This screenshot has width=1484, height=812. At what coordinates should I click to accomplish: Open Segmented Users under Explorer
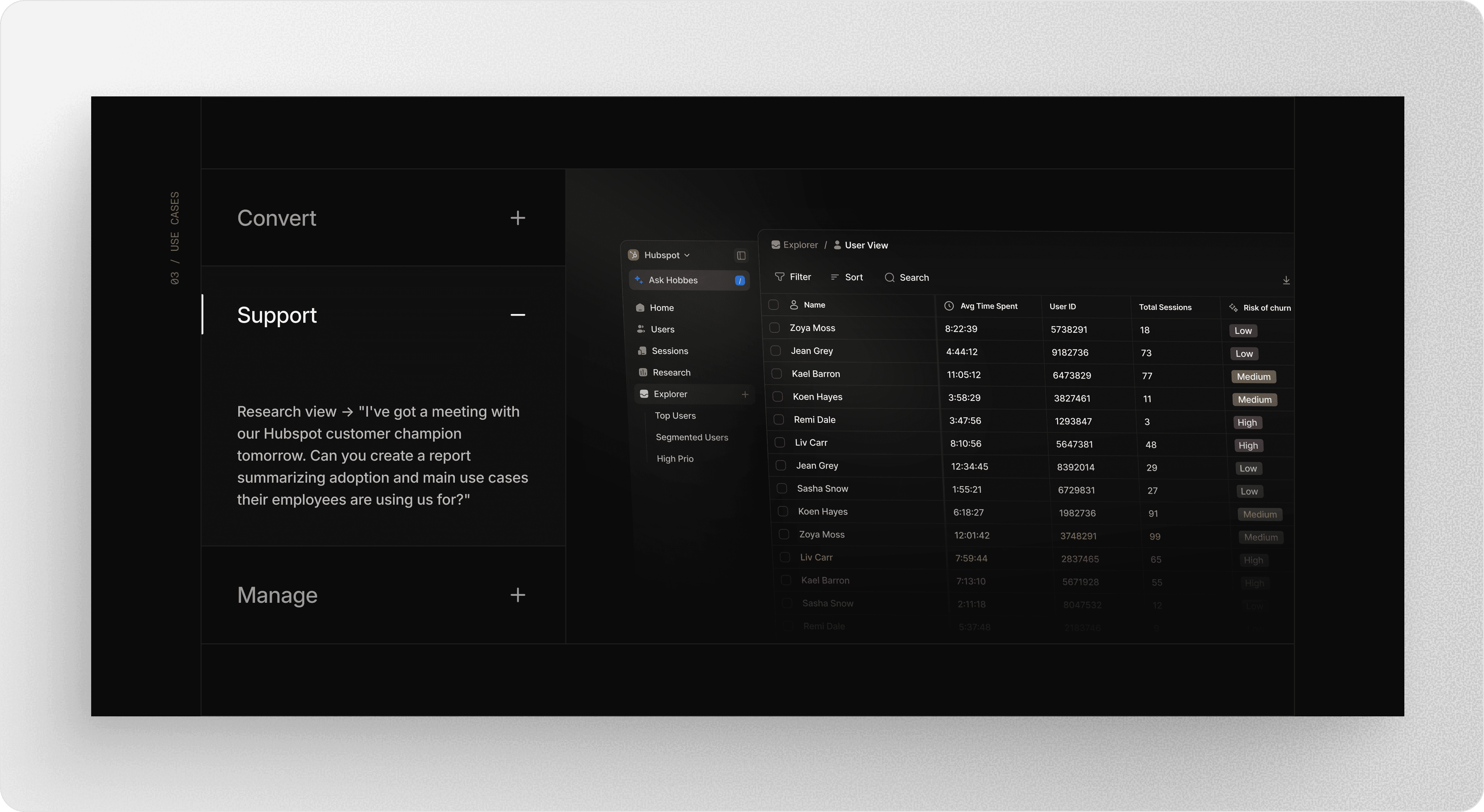(x=691, y=437)
